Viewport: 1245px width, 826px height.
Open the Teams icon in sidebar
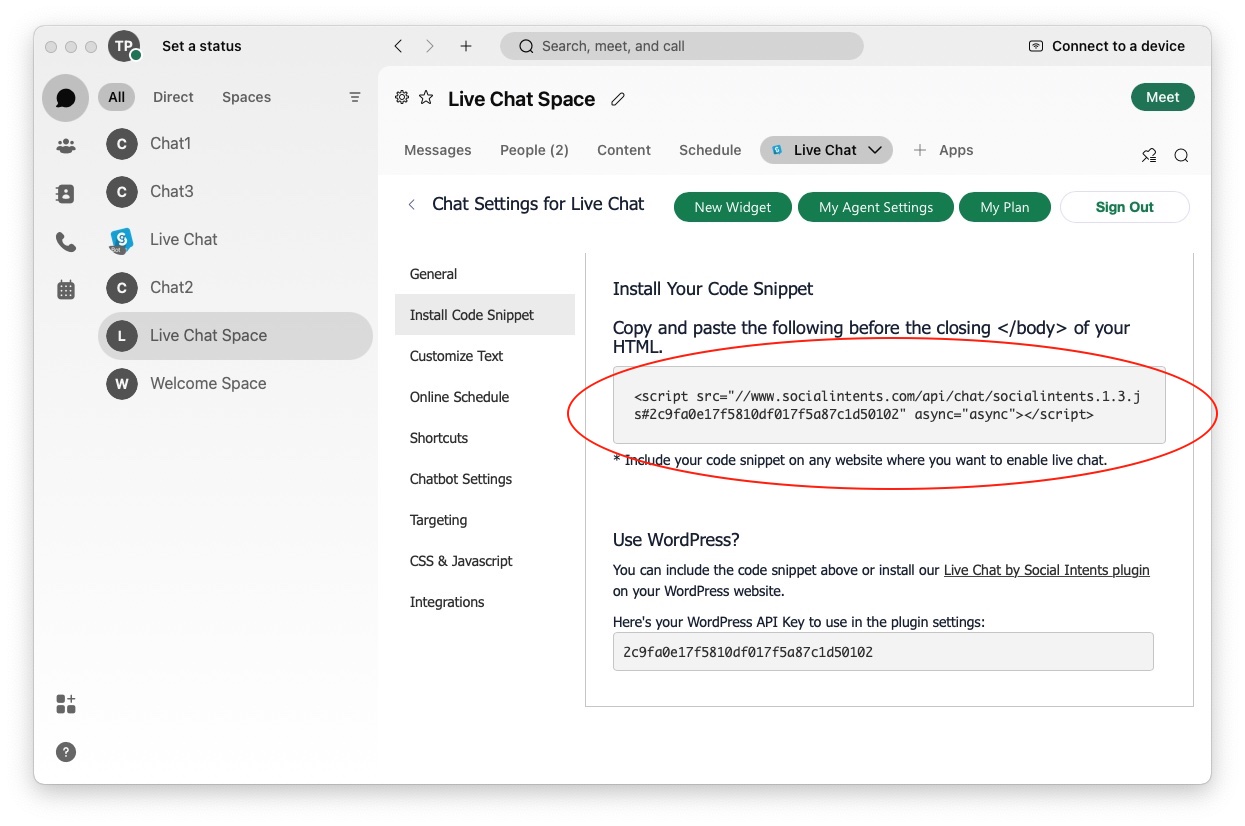66,146
